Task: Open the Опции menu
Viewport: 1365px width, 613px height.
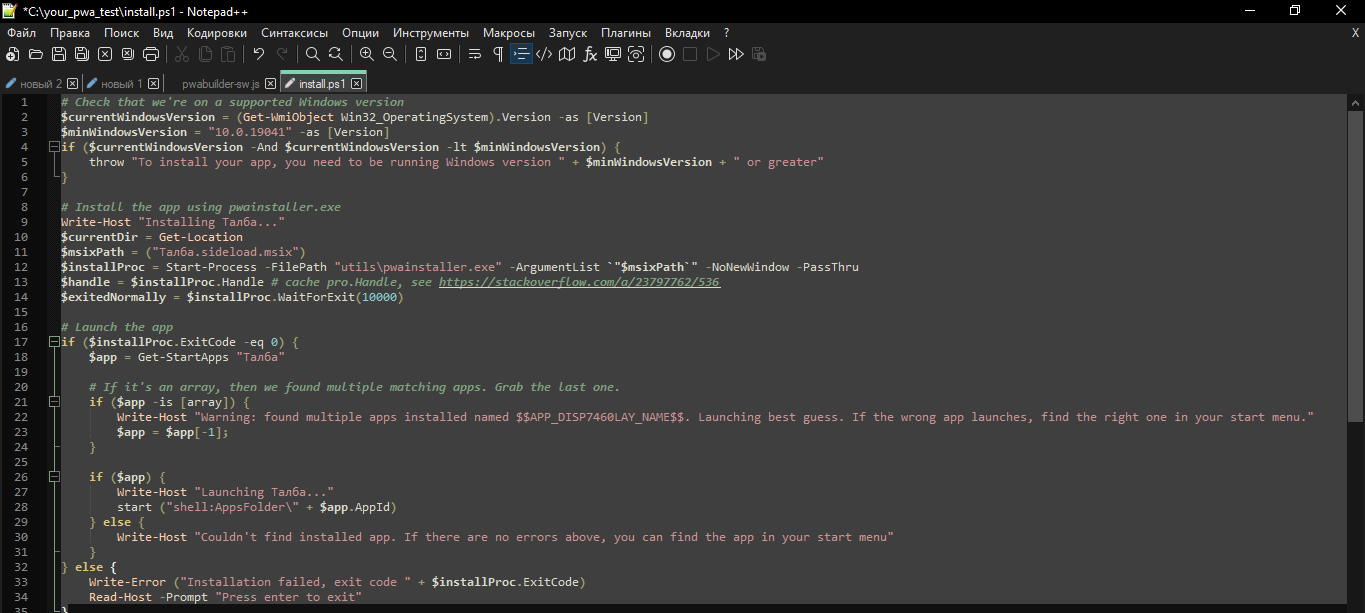Action: (360, 33)
